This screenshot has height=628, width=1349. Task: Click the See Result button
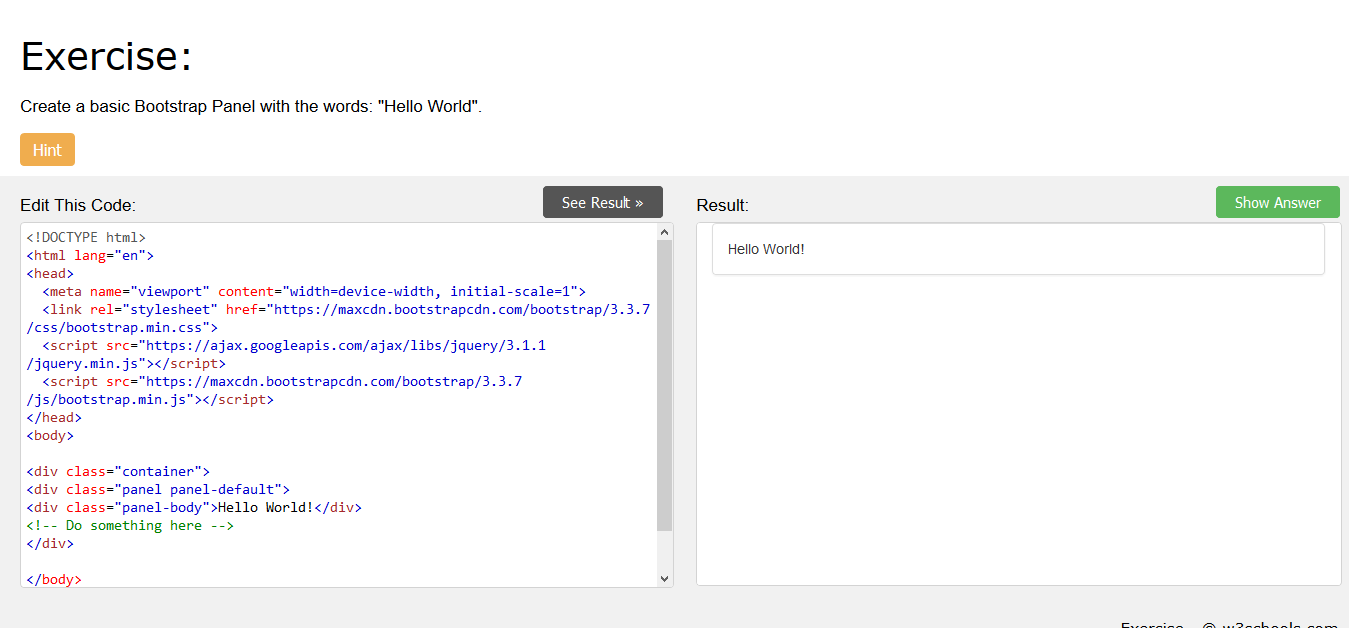[602, 202]
